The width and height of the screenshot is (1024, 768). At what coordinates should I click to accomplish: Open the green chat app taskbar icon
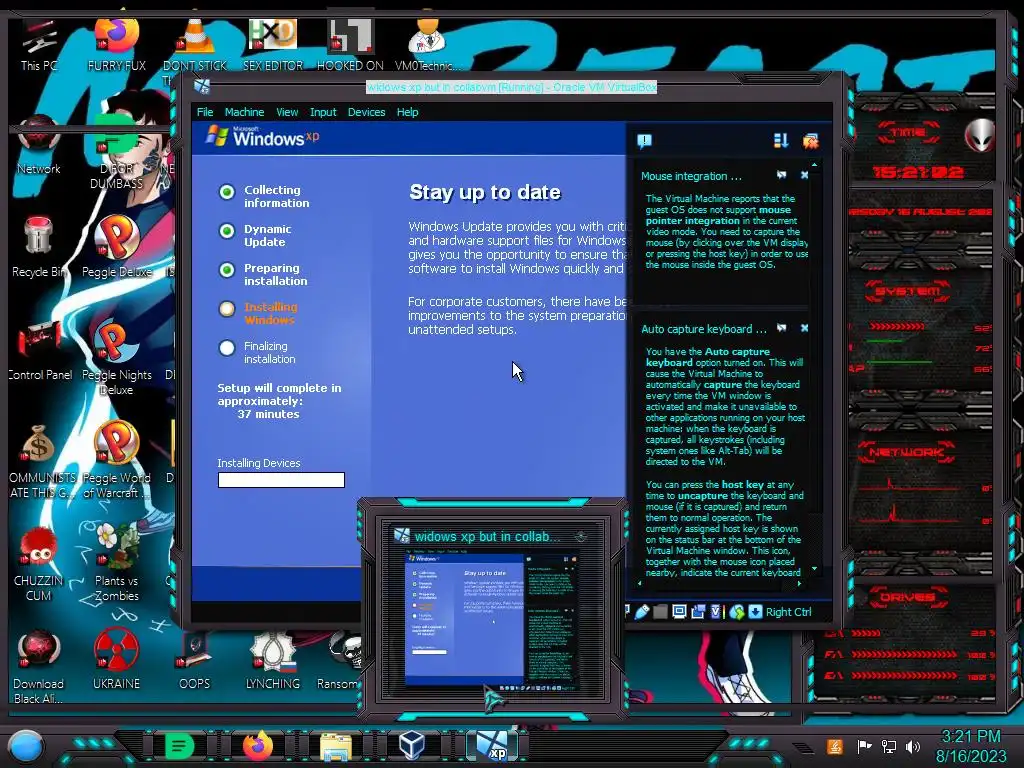pyautogui.click(x=179, y=746)
